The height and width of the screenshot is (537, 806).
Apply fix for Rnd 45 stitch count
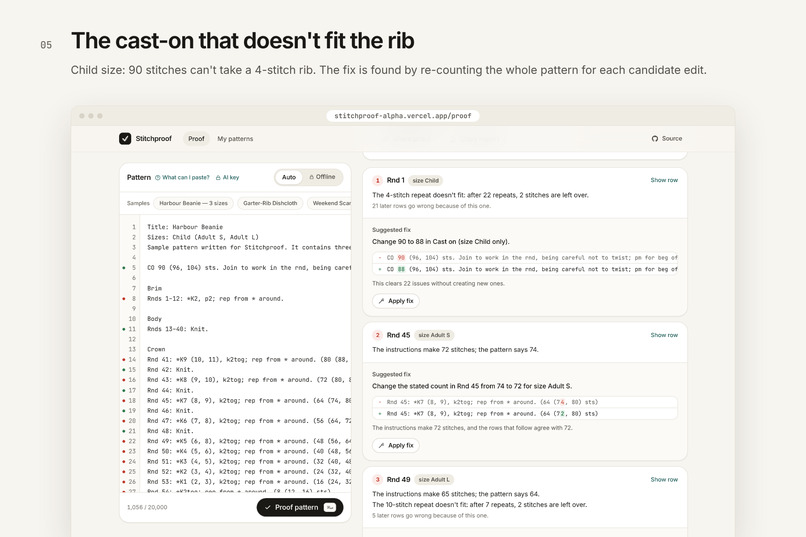pos(395,446)
